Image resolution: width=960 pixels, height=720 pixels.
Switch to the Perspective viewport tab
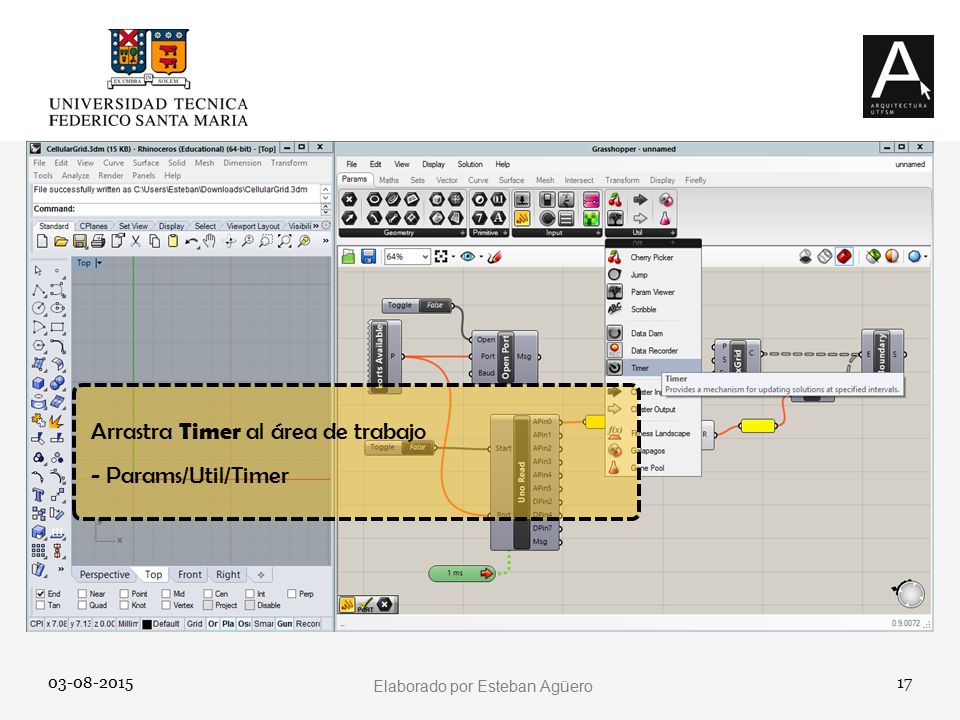105,575
